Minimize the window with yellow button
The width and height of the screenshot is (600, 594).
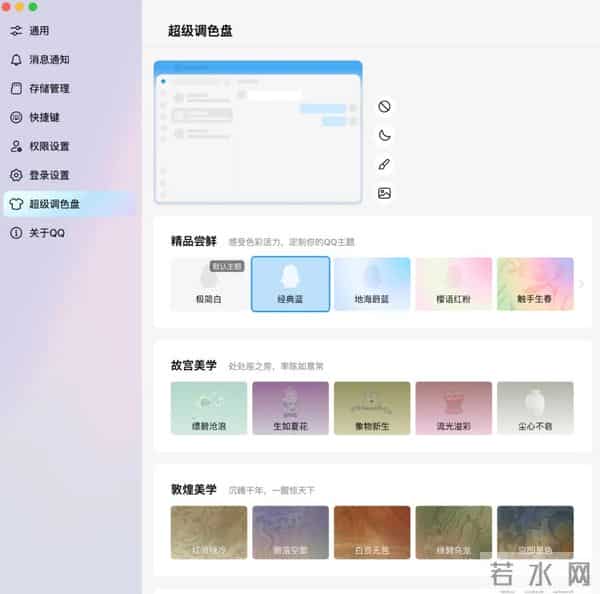[20, 7]
